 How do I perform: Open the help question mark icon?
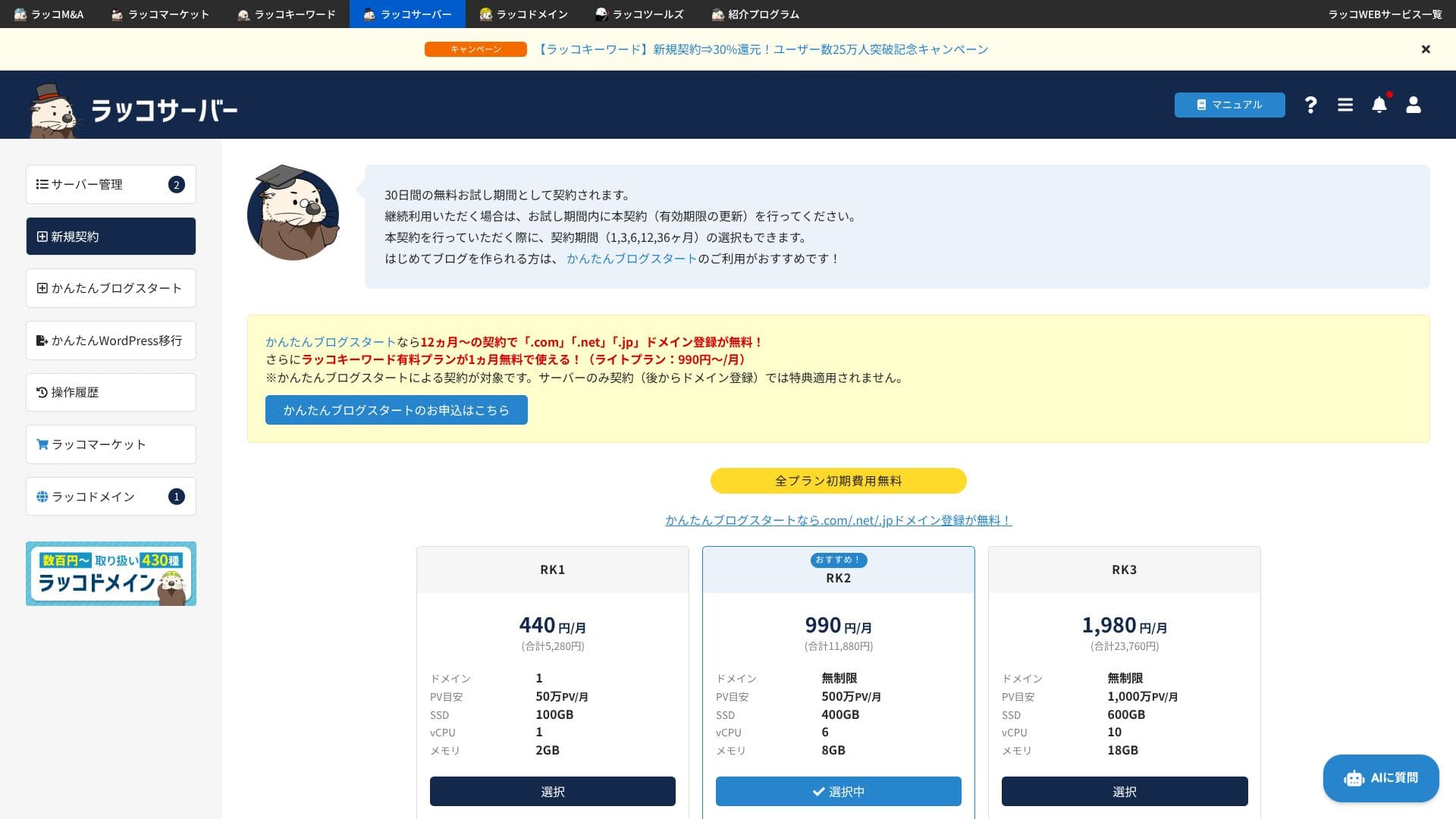click(x=1310, y=105)
